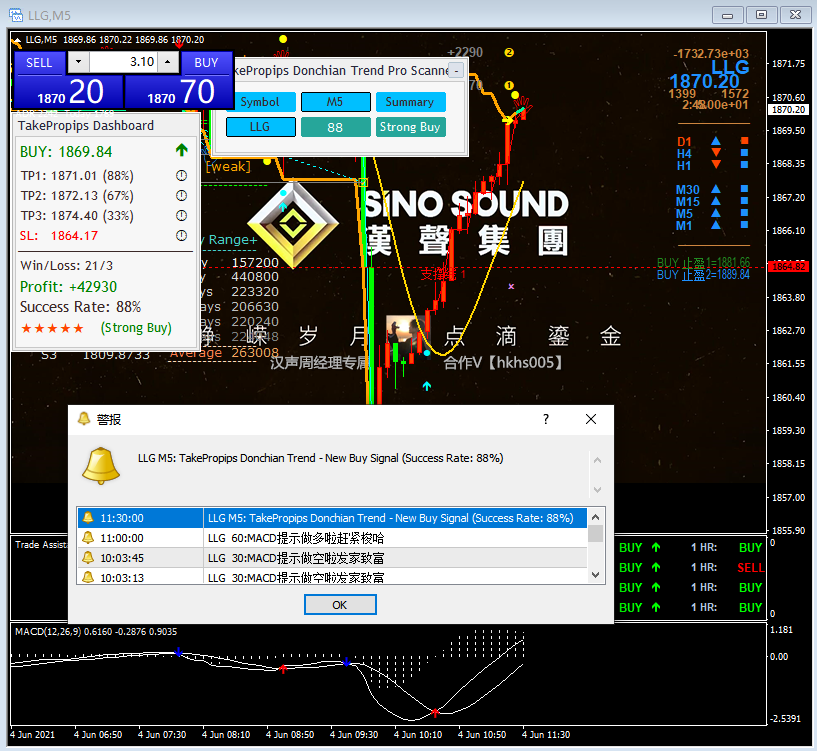Click the Summary header button in scanner
Screen dimensions: 817x751
coord(410,102)
